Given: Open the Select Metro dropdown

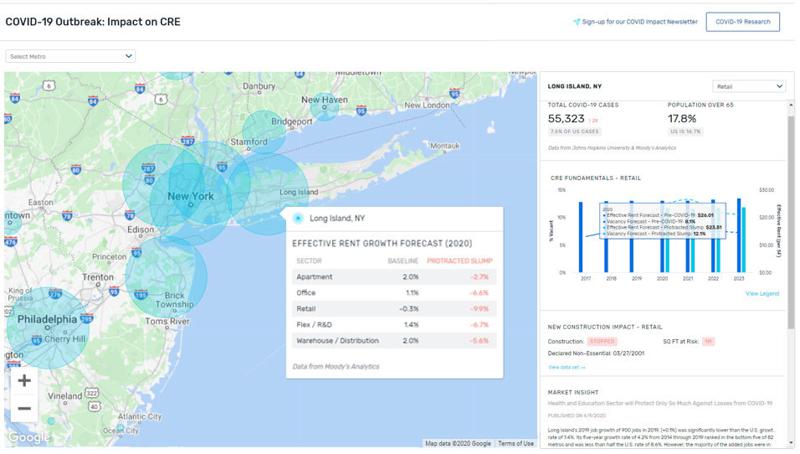Looking at the screenshot, I should point(70,56).
